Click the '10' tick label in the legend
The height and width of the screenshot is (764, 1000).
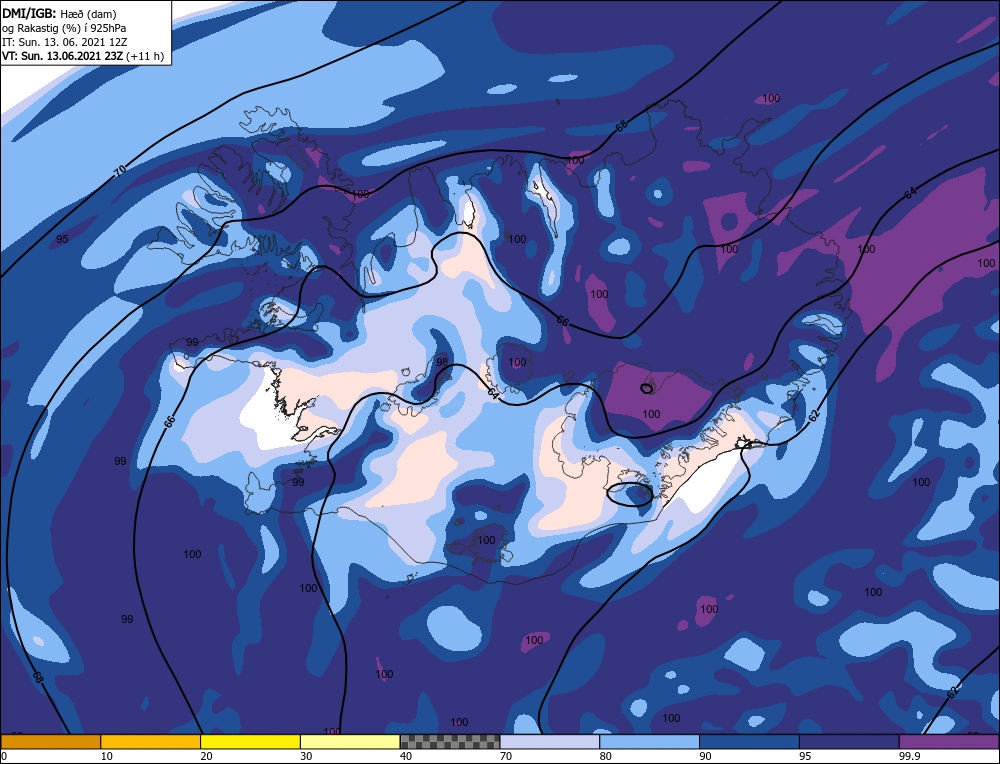tap(107, 756)
